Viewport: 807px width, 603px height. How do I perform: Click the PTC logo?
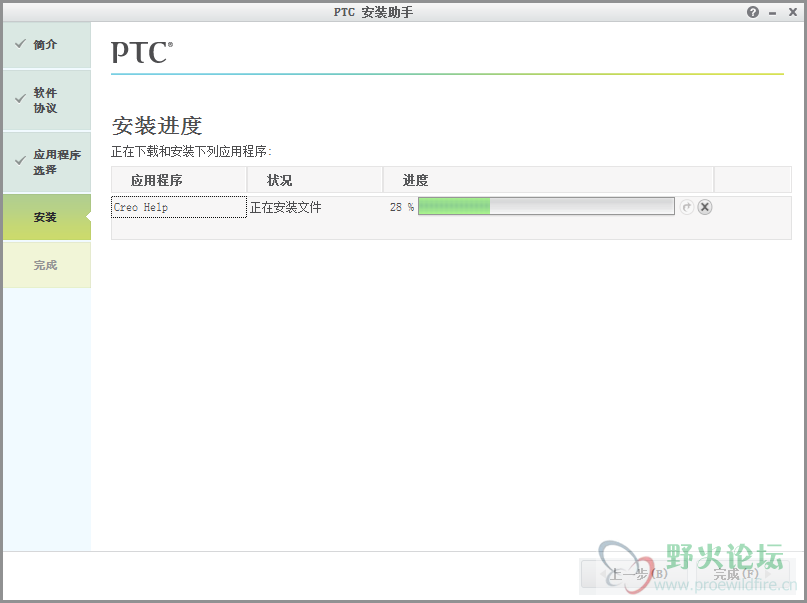(142, 52)
